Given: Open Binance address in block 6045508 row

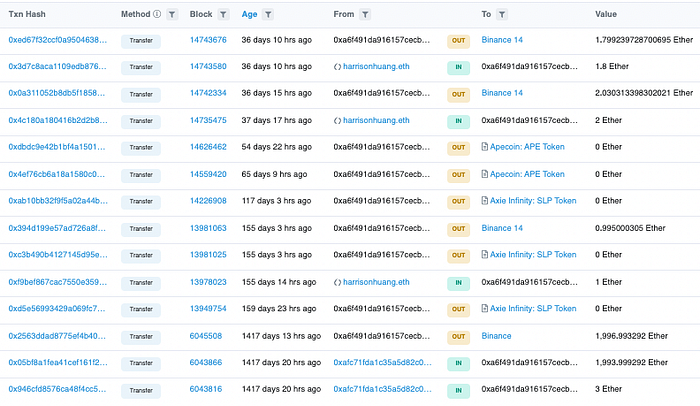Looking at the screenshot, I should pyautogui.click(x=496, y=336).
